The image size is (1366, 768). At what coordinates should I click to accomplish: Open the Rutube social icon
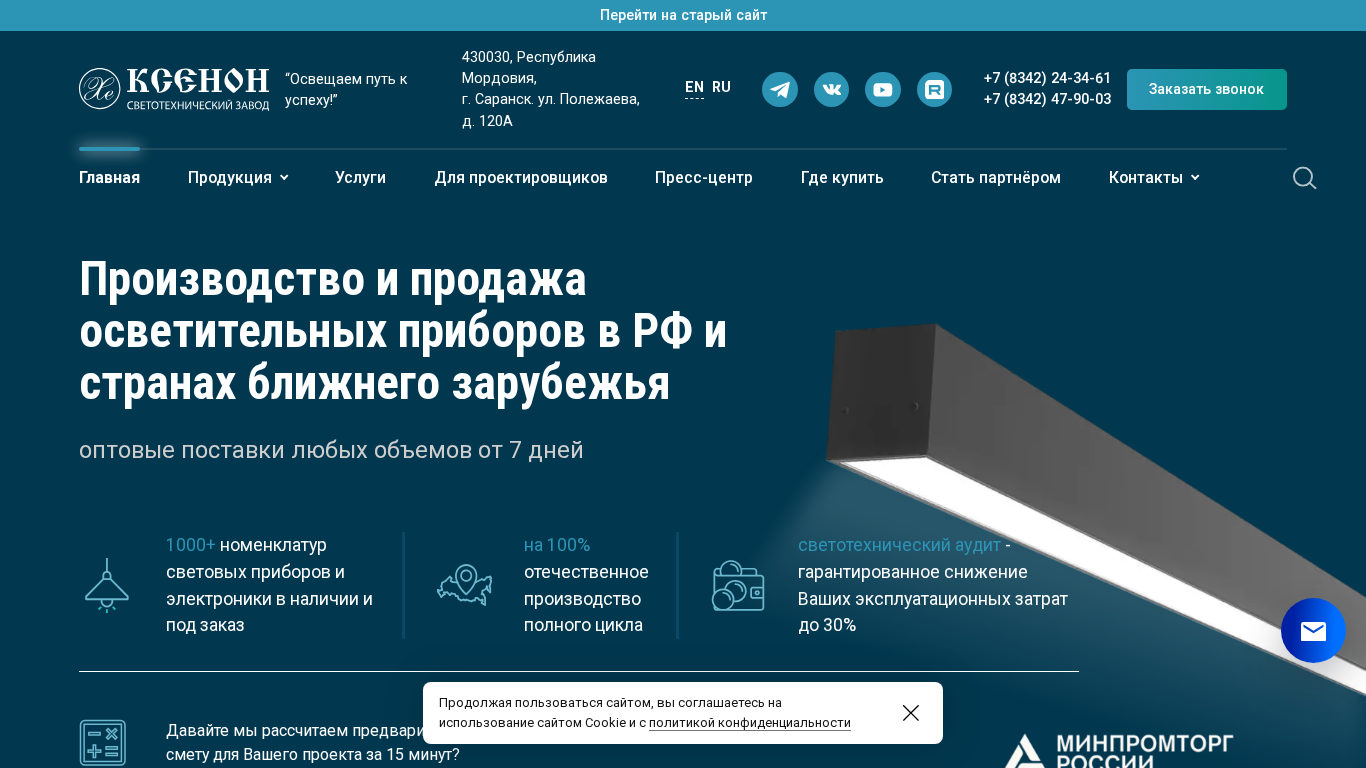pos(935,90)
